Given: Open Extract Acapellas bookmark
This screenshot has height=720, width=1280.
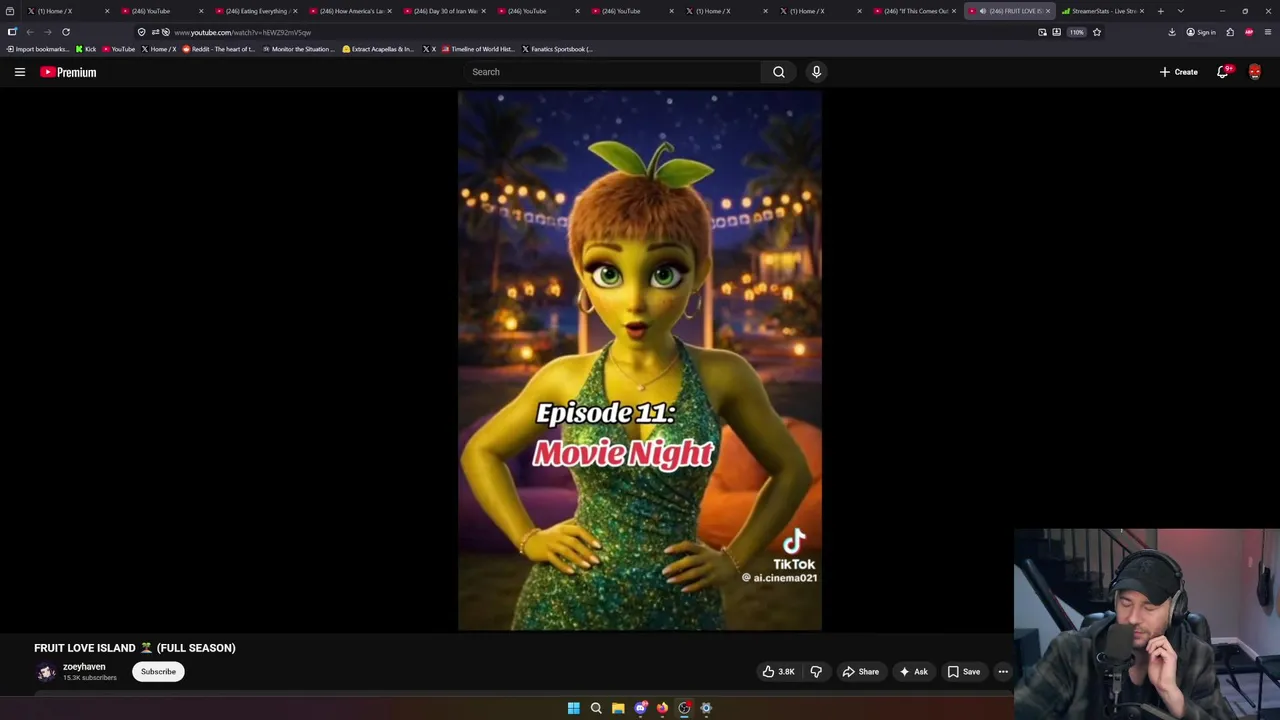Looking at the screenshot, I should click(378, 49).
